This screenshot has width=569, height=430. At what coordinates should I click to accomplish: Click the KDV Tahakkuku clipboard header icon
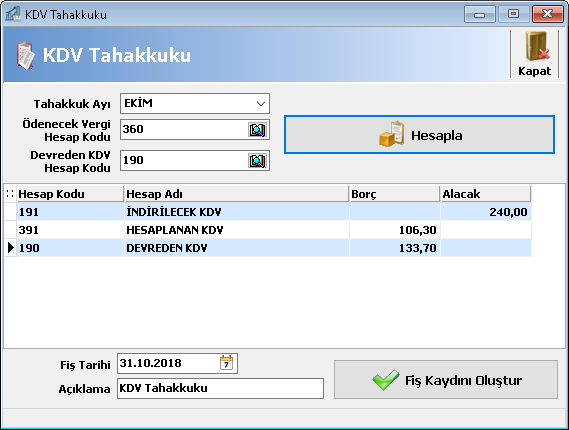point(25,55)
